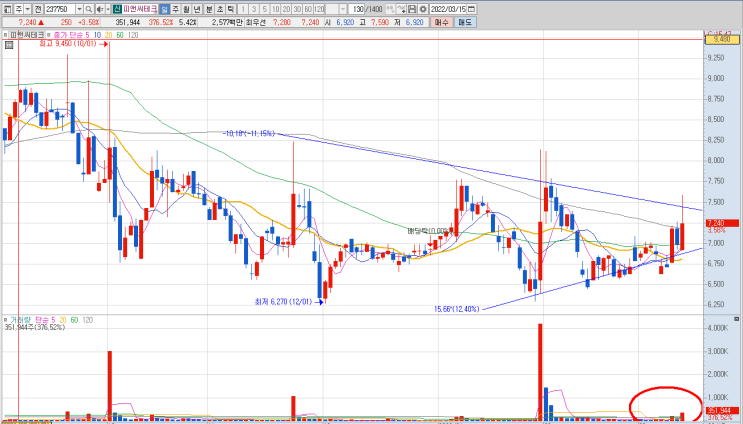
Task: Select the minute (분) chart tab
Action: click(209, 9)
